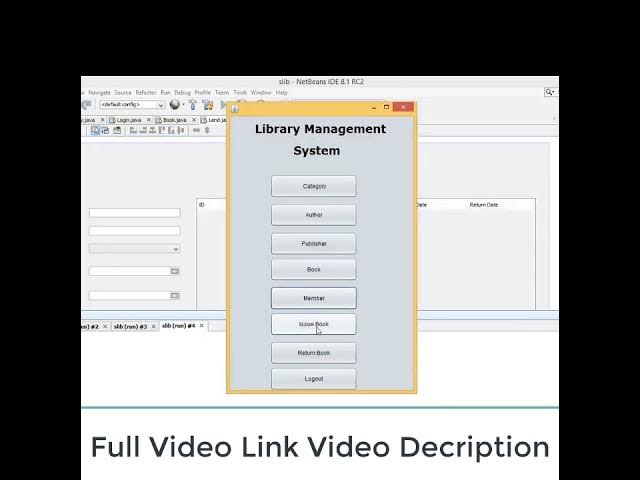The width and height of the screenshot is (640, 480).
Task: Open the Profile menu
Action: coord(202,93)
